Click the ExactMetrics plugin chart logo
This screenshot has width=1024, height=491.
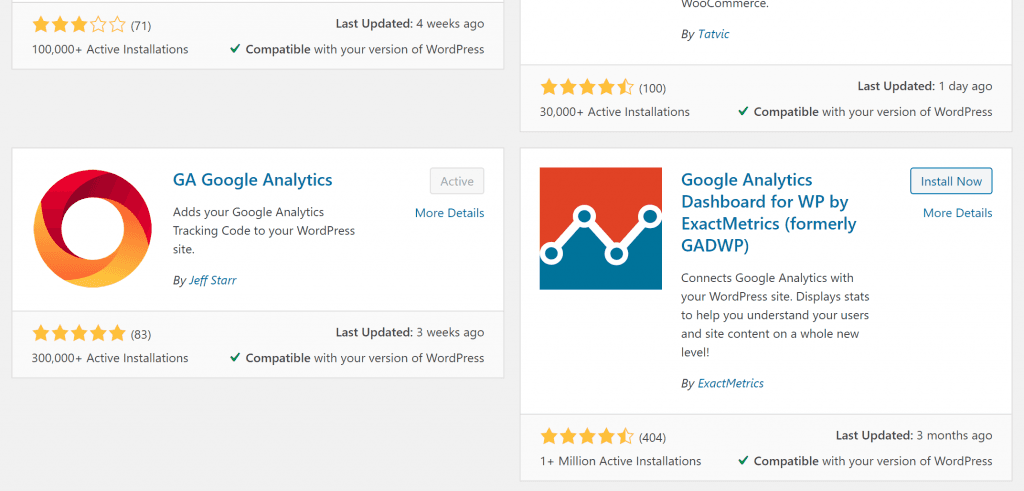pyautogui.click(x=600, y=229)
